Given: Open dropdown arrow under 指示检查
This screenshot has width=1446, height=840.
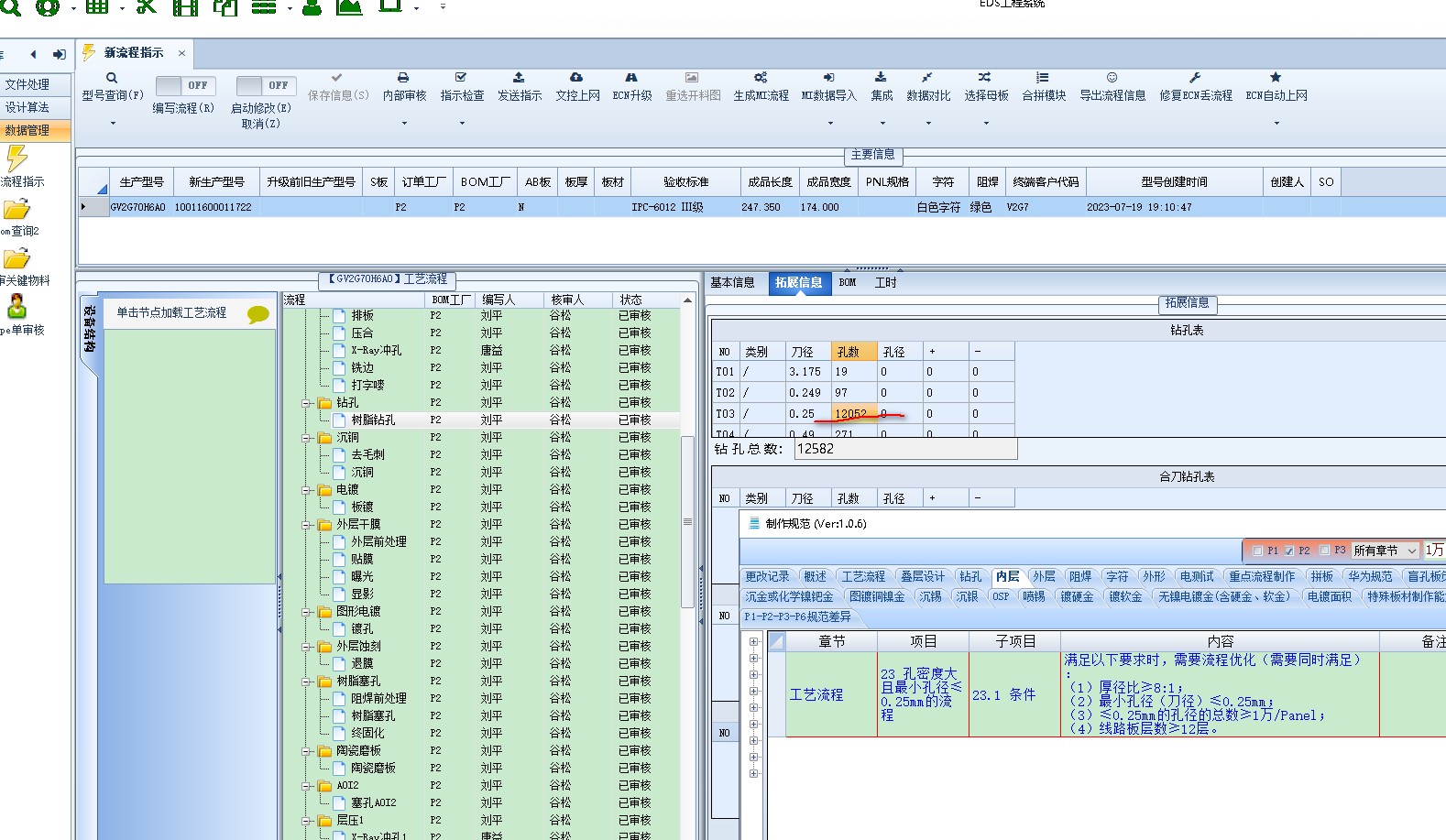Looking at the screenshot, I should (462, 123).
